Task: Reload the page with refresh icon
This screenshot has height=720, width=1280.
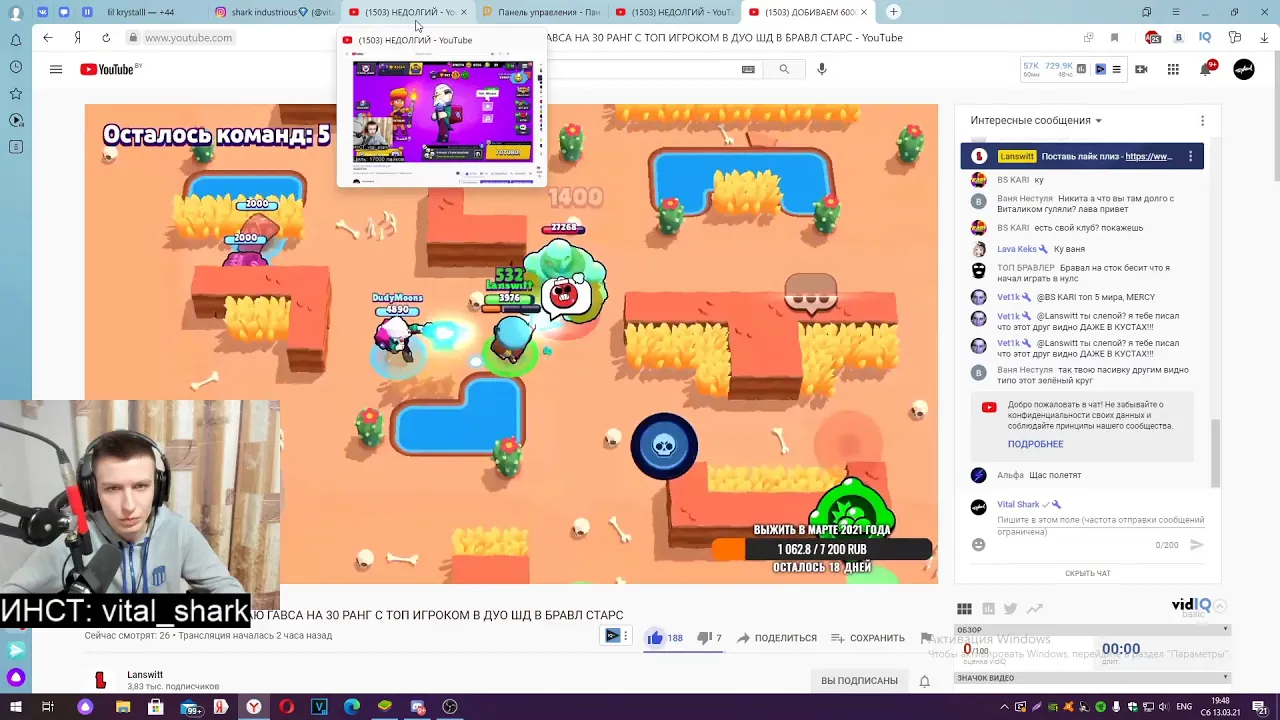Action: click(x=106, y=37)
